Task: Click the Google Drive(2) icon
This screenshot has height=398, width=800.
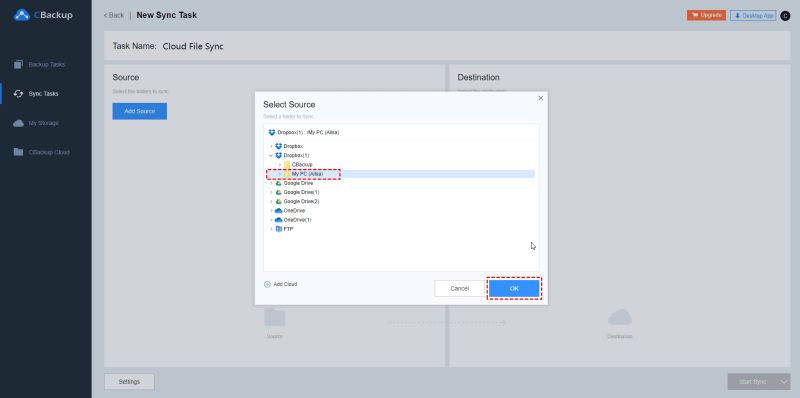Action: 279,202
